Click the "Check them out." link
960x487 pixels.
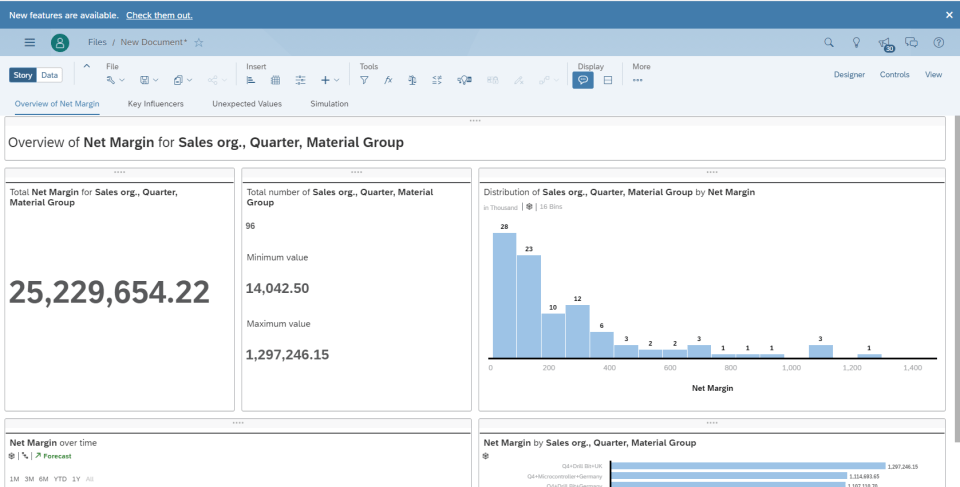(x=159, y=15)
